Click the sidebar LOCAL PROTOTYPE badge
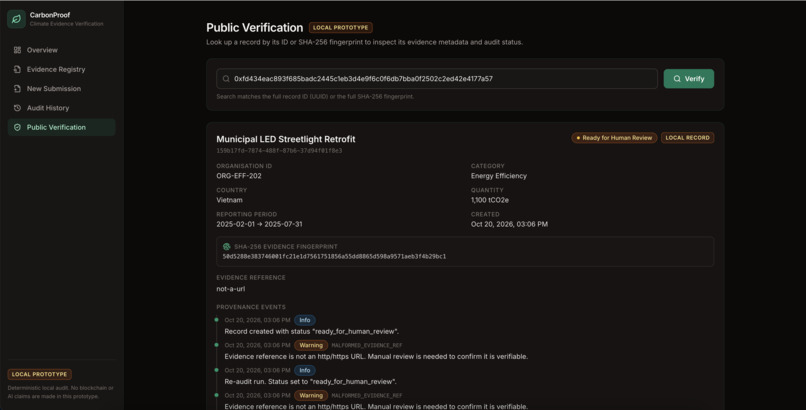This screenshot has height=410, width=806. [40, 374]
